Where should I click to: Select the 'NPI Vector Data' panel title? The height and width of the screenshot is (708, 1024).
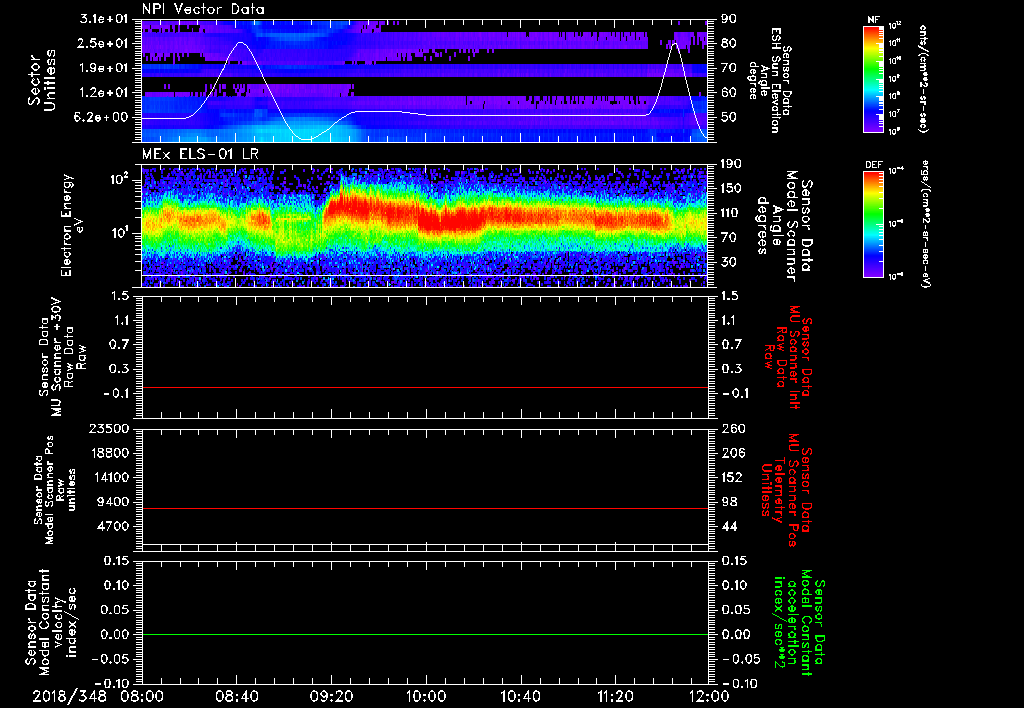point(203,9)
